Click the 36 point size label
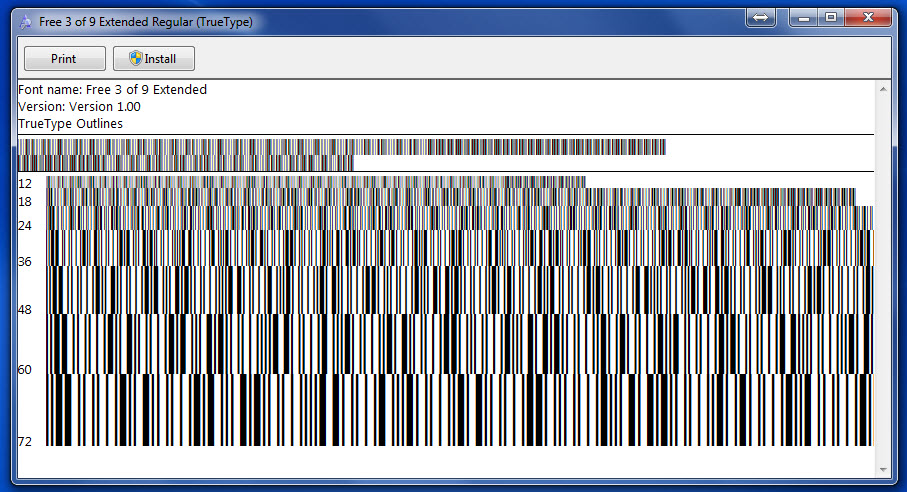 click(25, 262)
